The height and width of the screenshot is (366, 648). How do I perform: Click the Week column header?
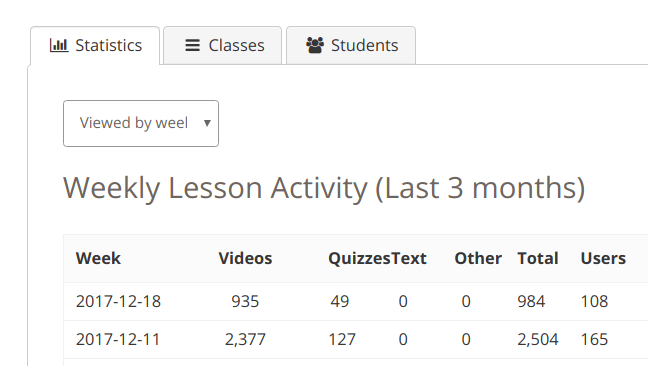tap(98, 259)
